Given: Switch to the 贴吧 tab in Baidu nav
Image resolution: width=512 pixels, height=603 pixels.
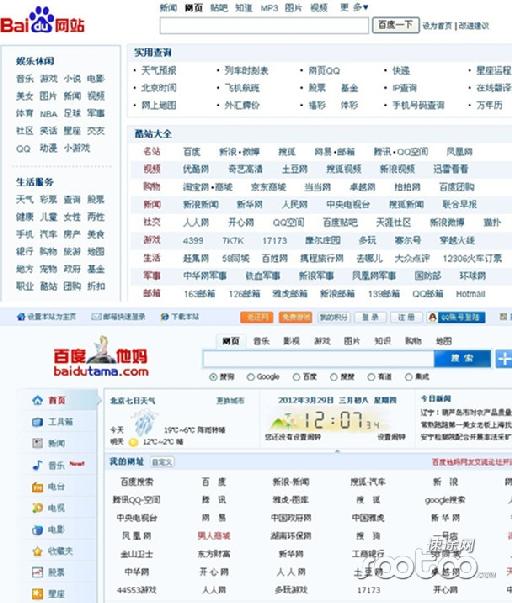Looking at the screenshot, I should pos(219,8).
